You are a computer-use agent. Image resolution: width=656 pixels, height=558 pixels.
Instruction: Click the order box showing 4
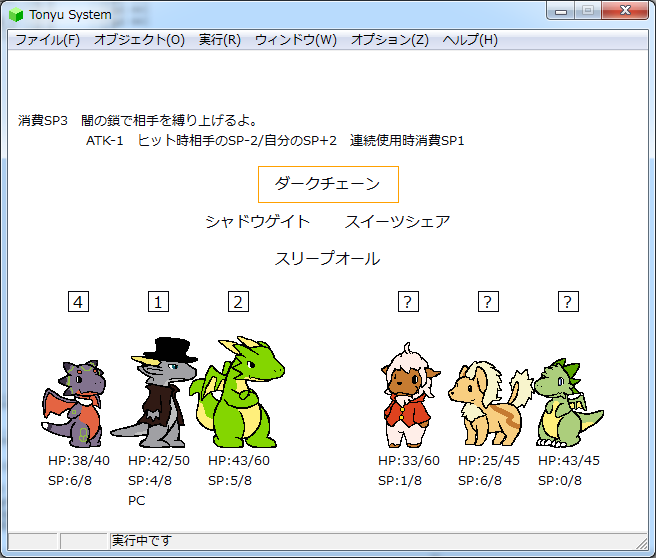78,302
